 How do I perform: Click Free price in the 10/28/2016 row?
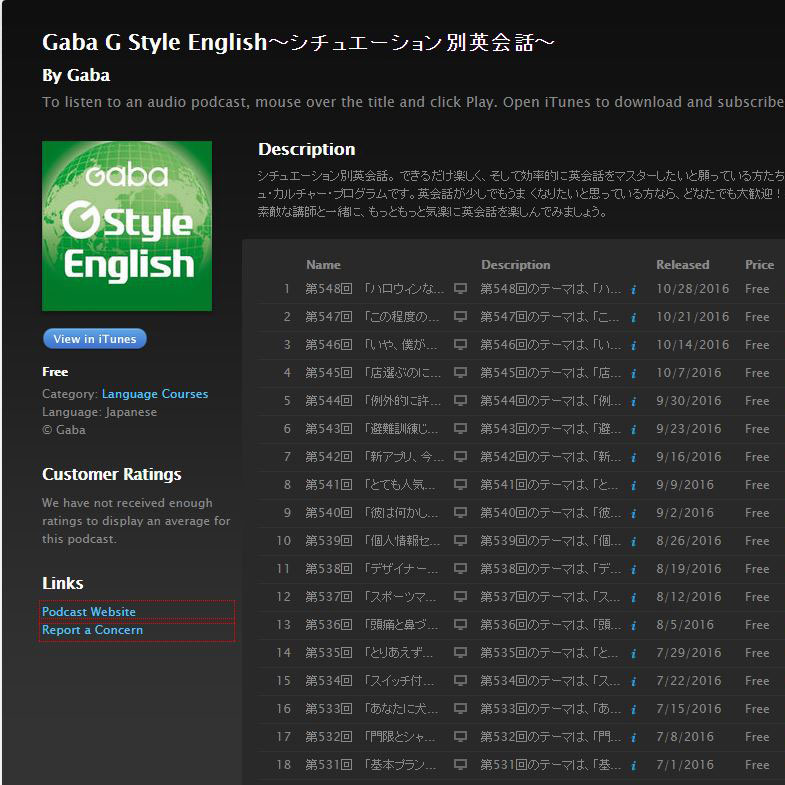pyautogui.click(x=757, y=289)
